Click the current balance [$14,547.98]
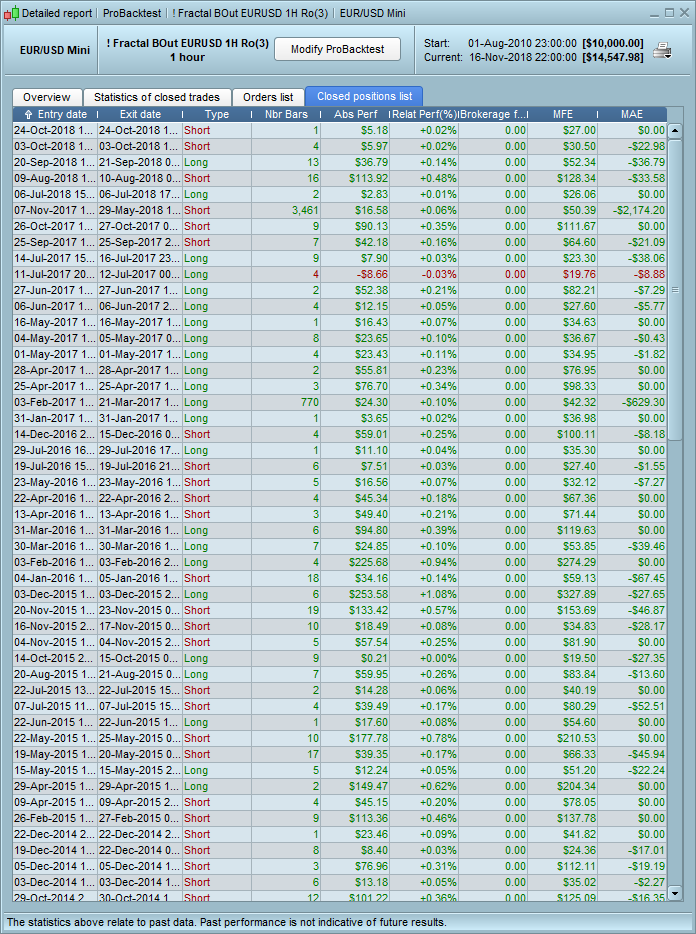Image resolution: width=696 pixels, height=934 pixels. click(613, 58)
